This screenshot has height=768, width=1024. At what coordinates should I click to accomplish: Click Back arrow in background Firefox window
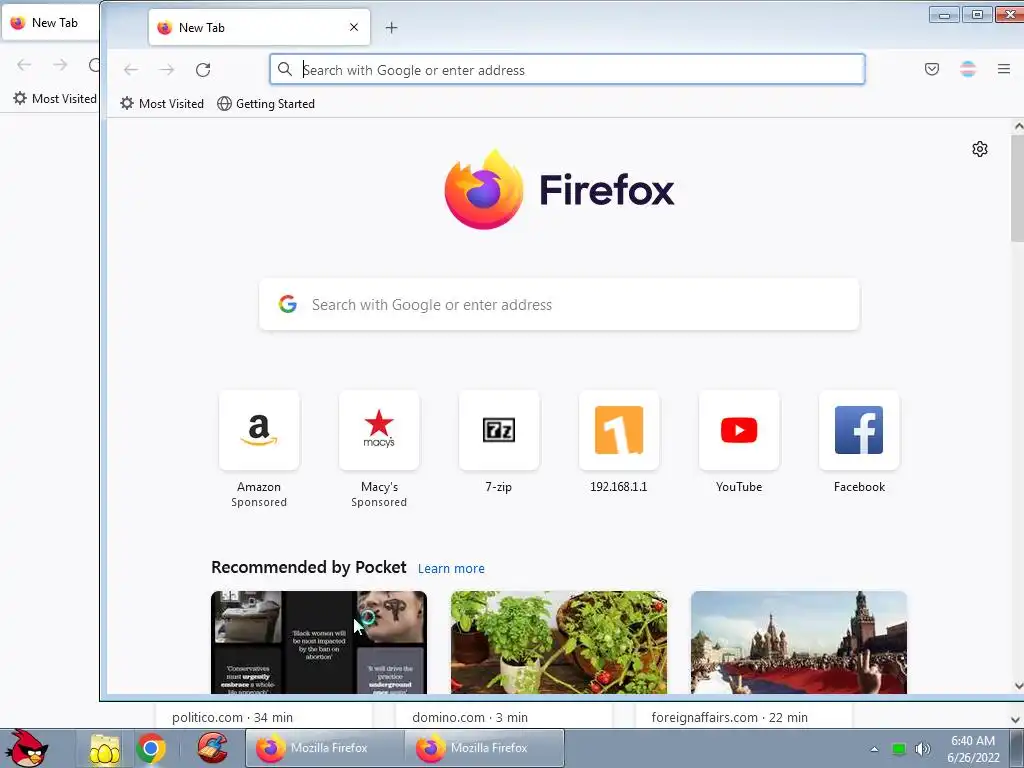pyautogui.click(x=24, y=65)
